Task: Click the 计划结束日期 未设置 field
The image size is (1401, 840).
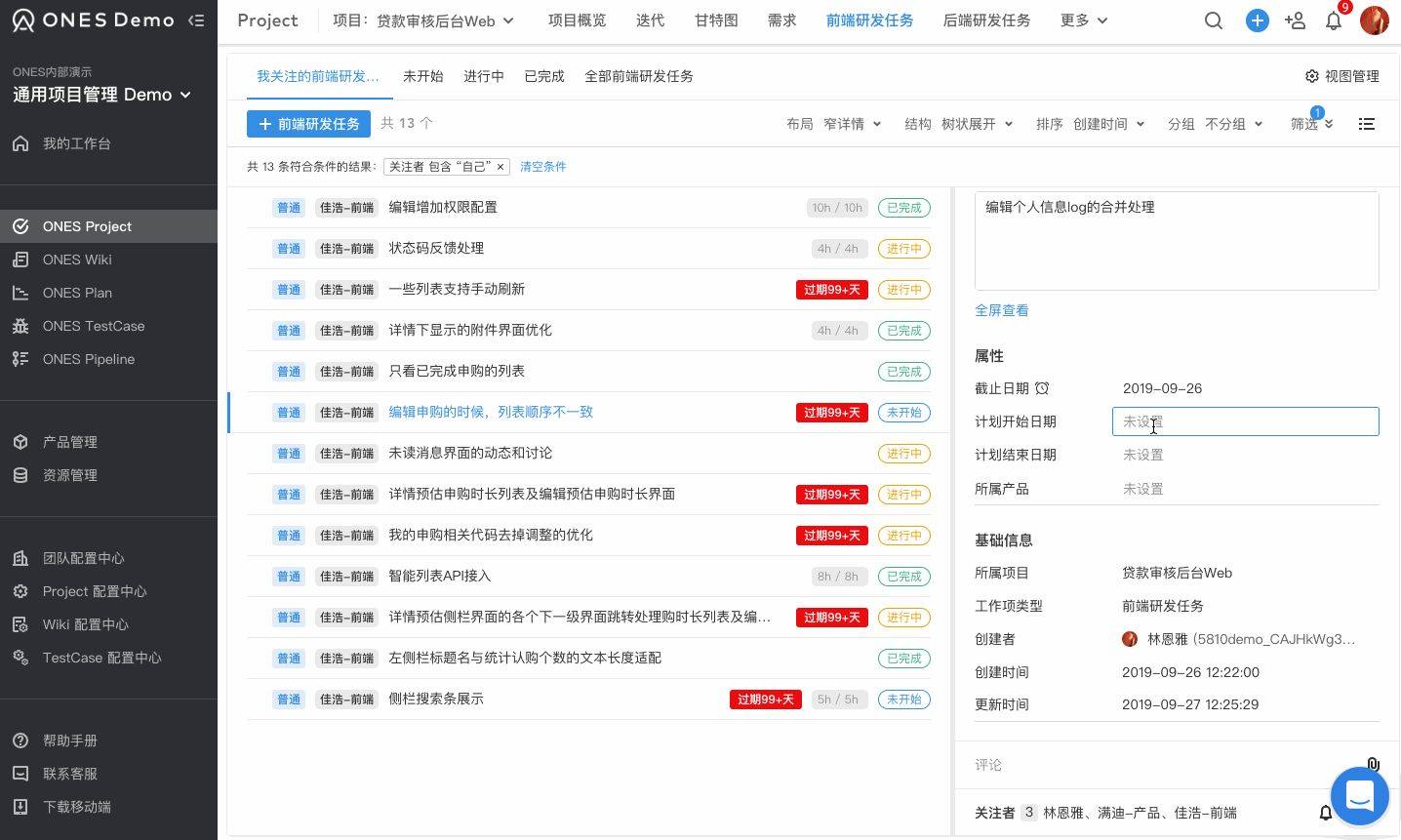Action: click(1142, 455)
